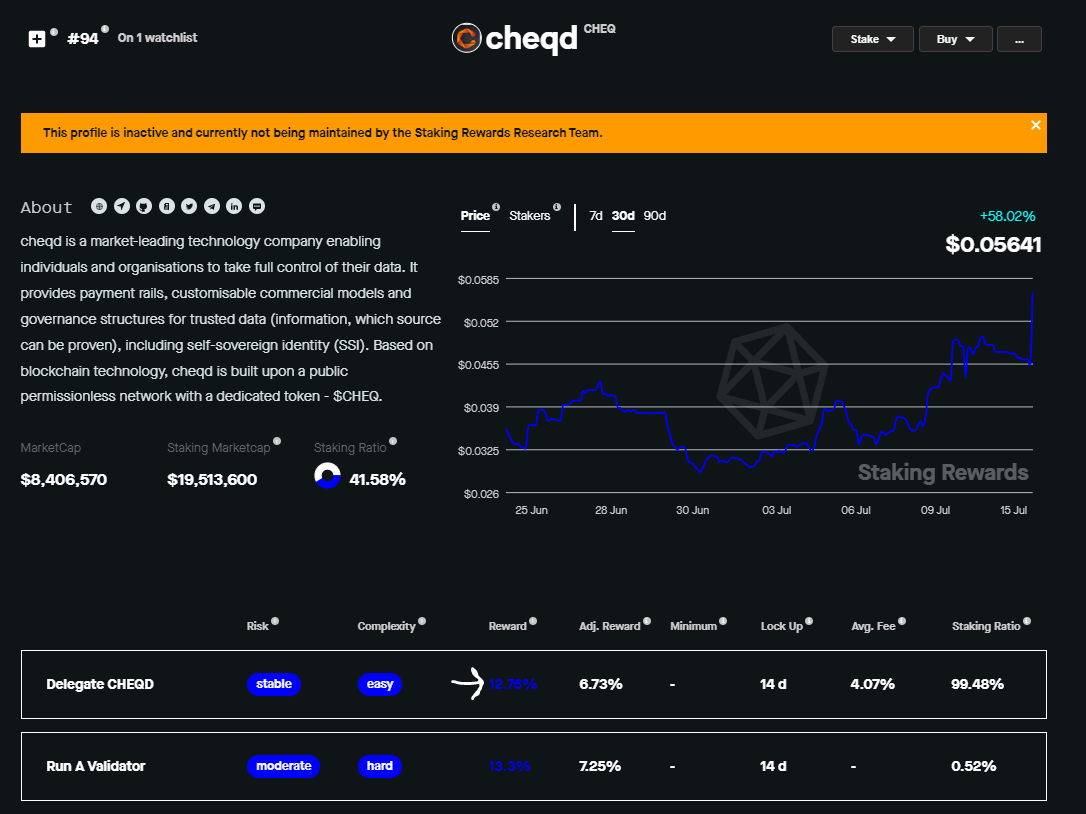1086x814 pixels.
Task: Click the stable risk badge
Action: click(274, 684)
